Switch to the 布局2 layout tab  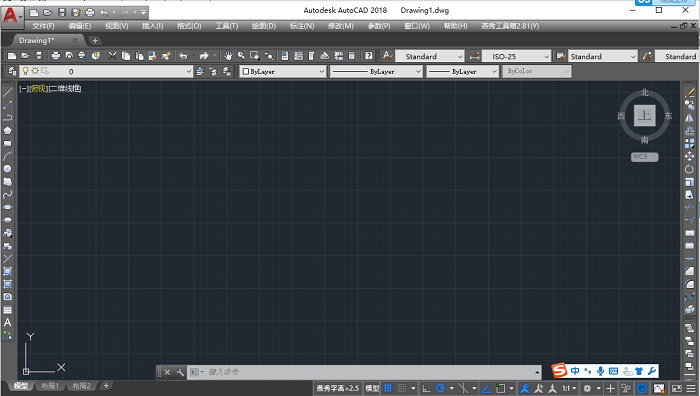tap(82, 386)
